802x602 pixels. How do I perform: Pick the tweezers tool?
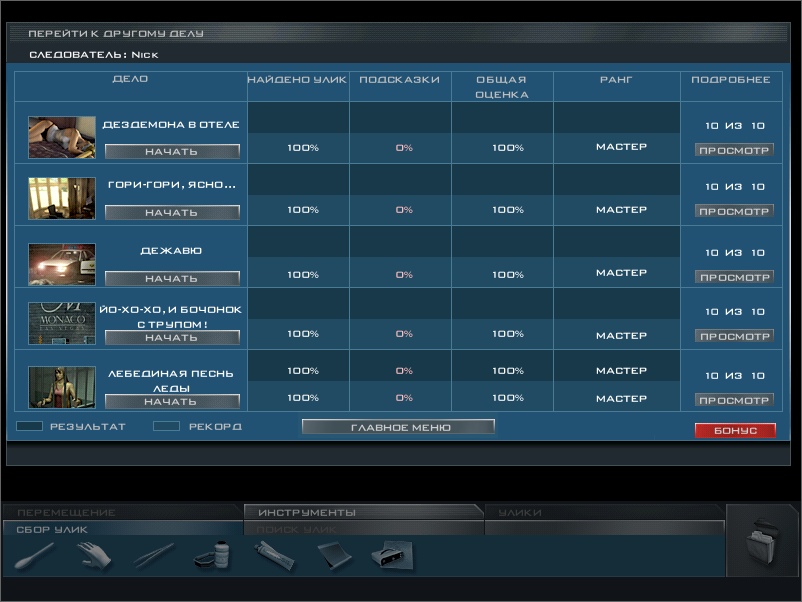[x=153, y=556]
